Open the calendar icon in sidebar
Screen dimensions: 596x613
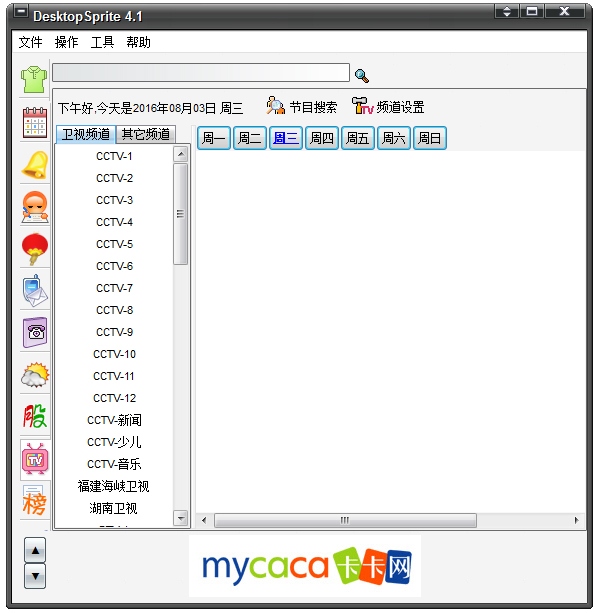point(35,122)
